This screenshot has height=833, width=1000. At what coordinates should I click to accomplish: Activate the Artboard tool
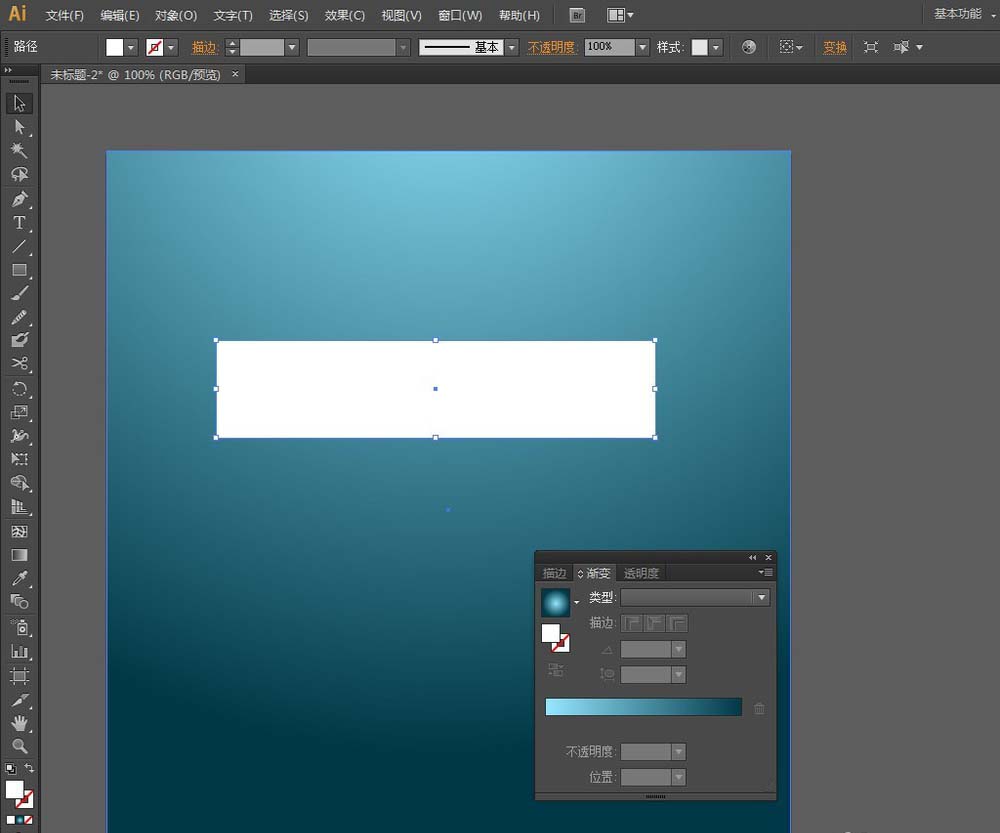coord(19,675)
